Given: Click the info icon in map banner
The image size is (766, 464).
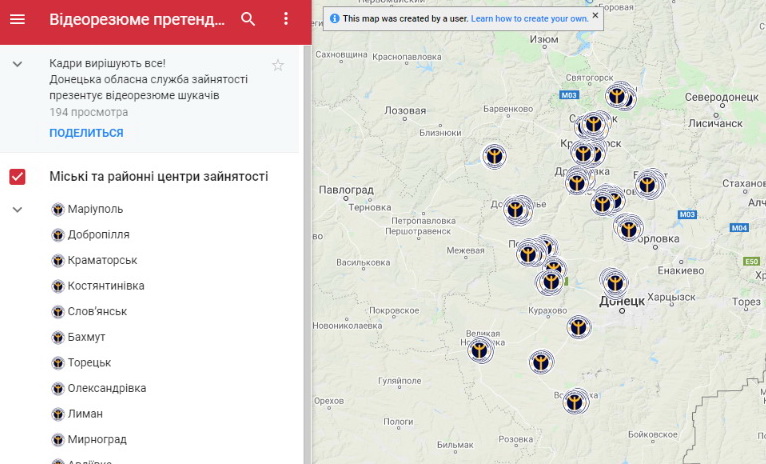Looking at the screenshot, I should [x=335, y=19].
